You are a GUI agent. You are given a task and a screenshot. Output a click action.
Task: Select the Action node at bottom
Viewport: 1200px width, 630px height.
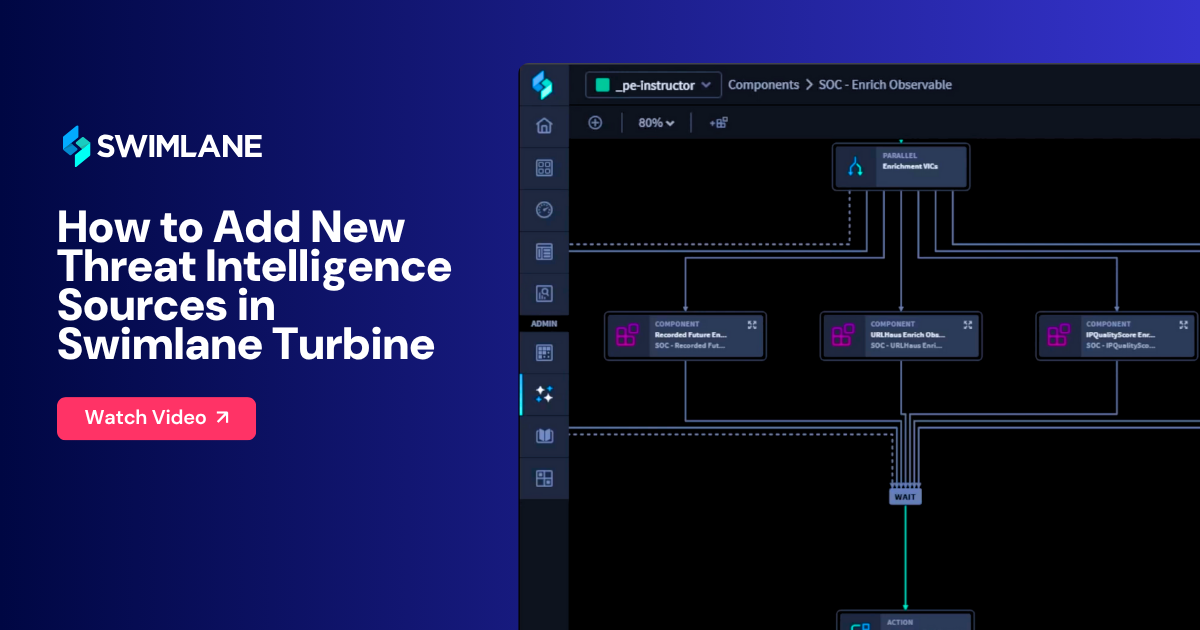(905, 622)
